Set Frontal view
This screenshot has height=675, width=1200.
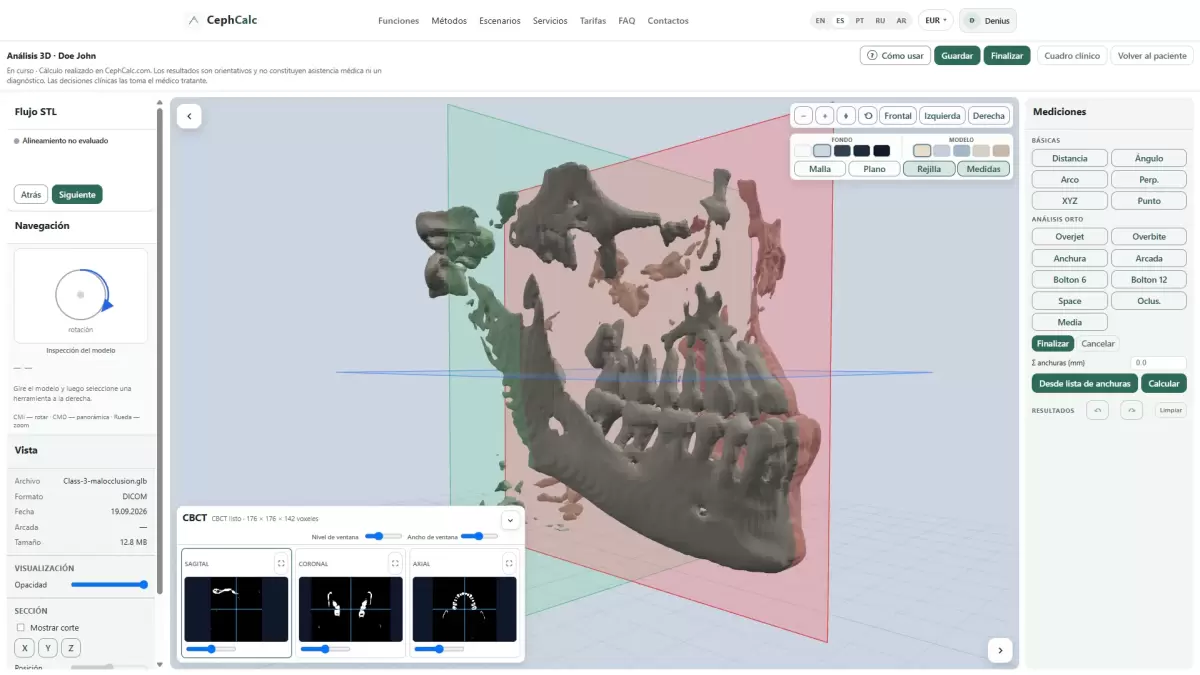point(898,116)
